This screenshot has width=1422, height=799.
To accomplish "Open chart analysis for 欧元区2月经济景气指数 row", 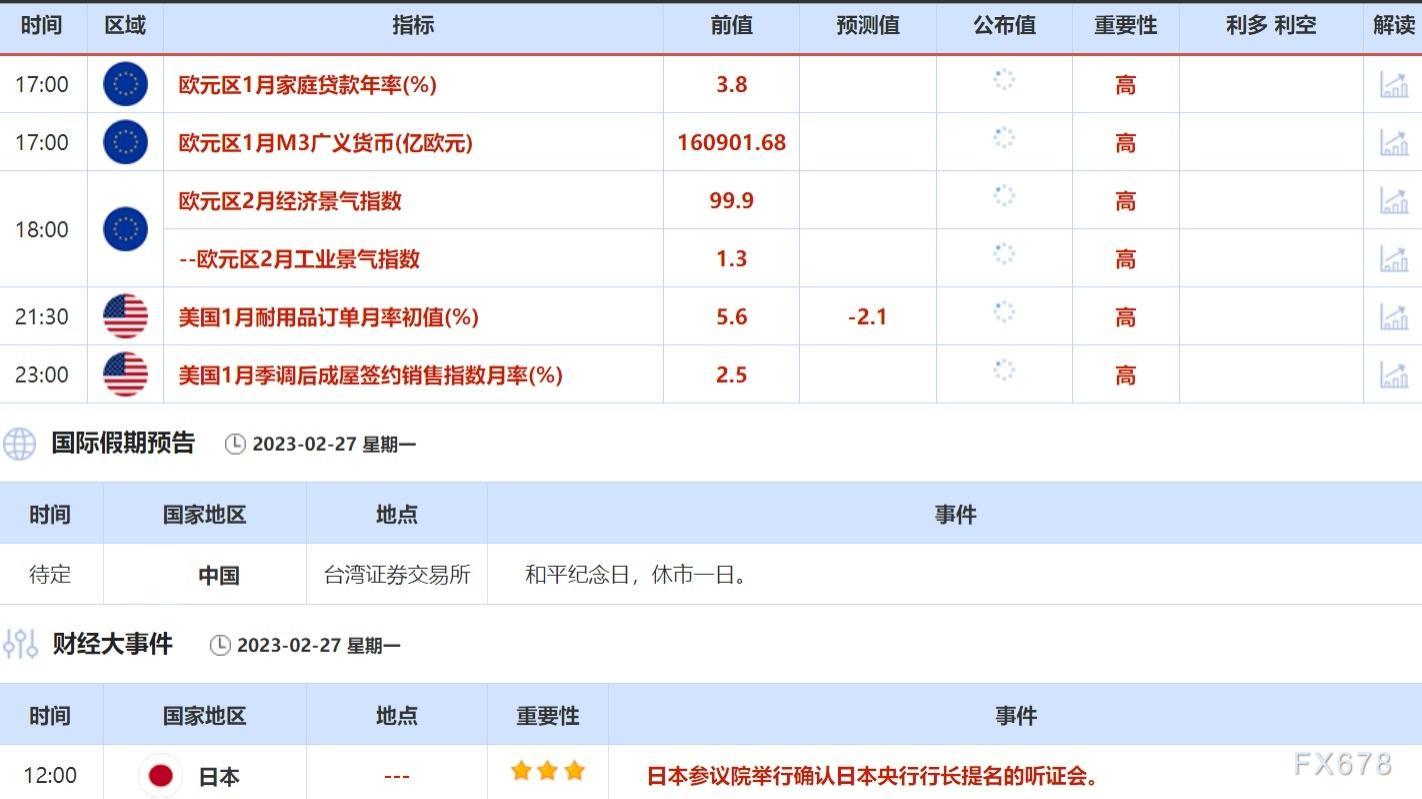I will point(1393,201).
